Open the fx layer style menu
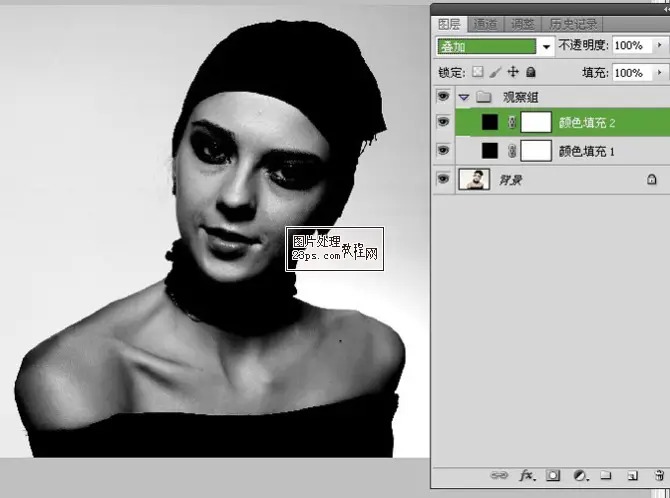Viewport: 670px width, 498px height. [528, 475]
